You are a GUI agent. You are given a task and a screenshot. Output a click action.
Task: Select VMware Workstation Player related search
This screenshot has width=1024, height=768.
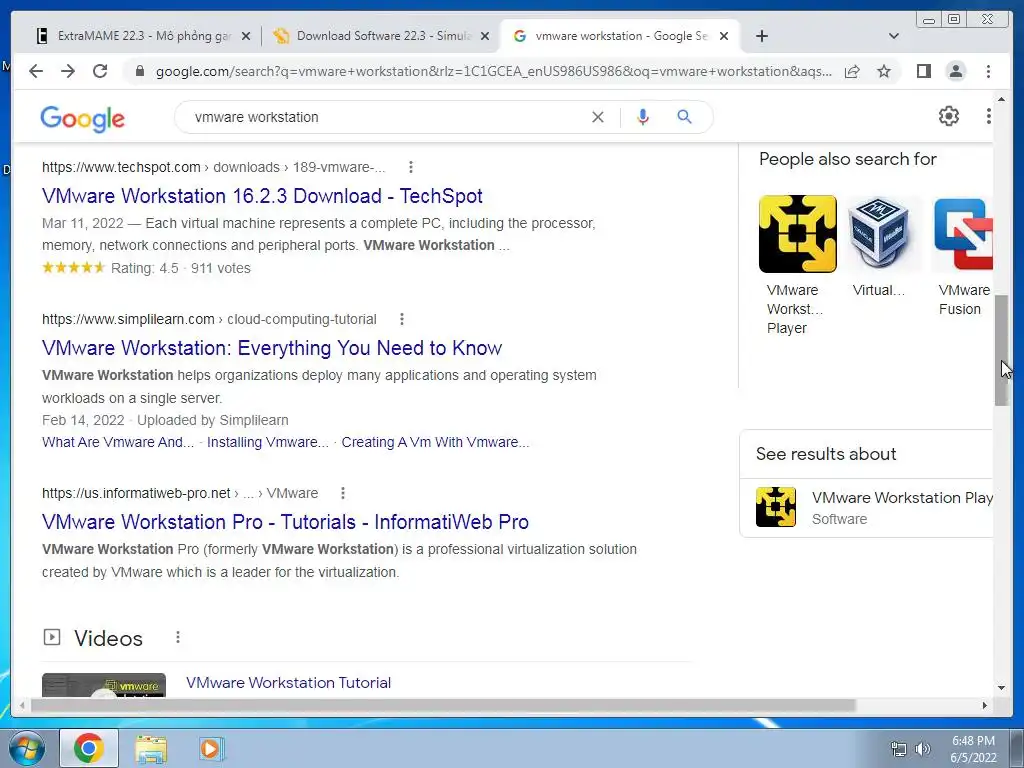click(797, 265)
